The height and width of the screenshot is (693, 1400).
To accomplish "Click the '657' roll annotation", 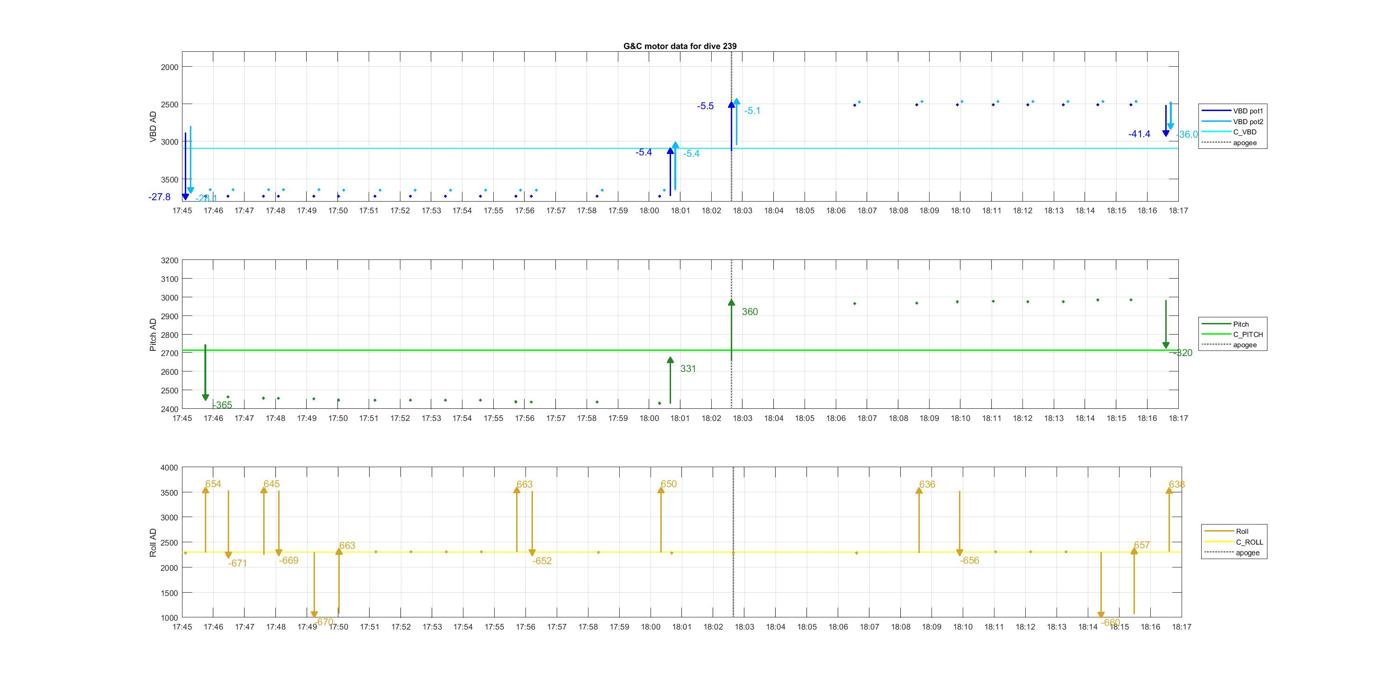I will [1141, 546].
